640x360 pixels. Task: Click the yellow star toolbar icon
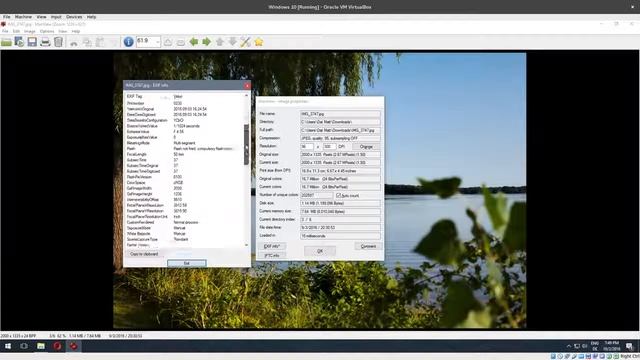pos(259,42)
